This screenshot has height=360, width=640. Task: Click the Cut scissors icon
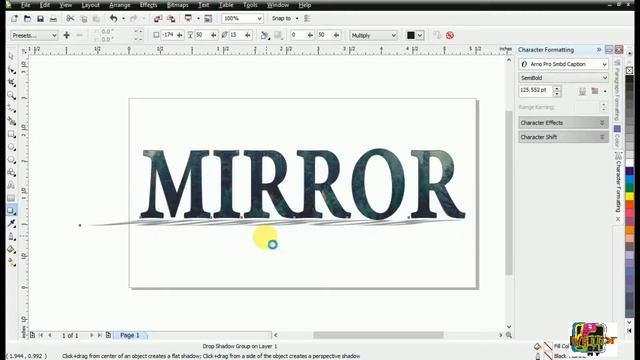point(70,18)
